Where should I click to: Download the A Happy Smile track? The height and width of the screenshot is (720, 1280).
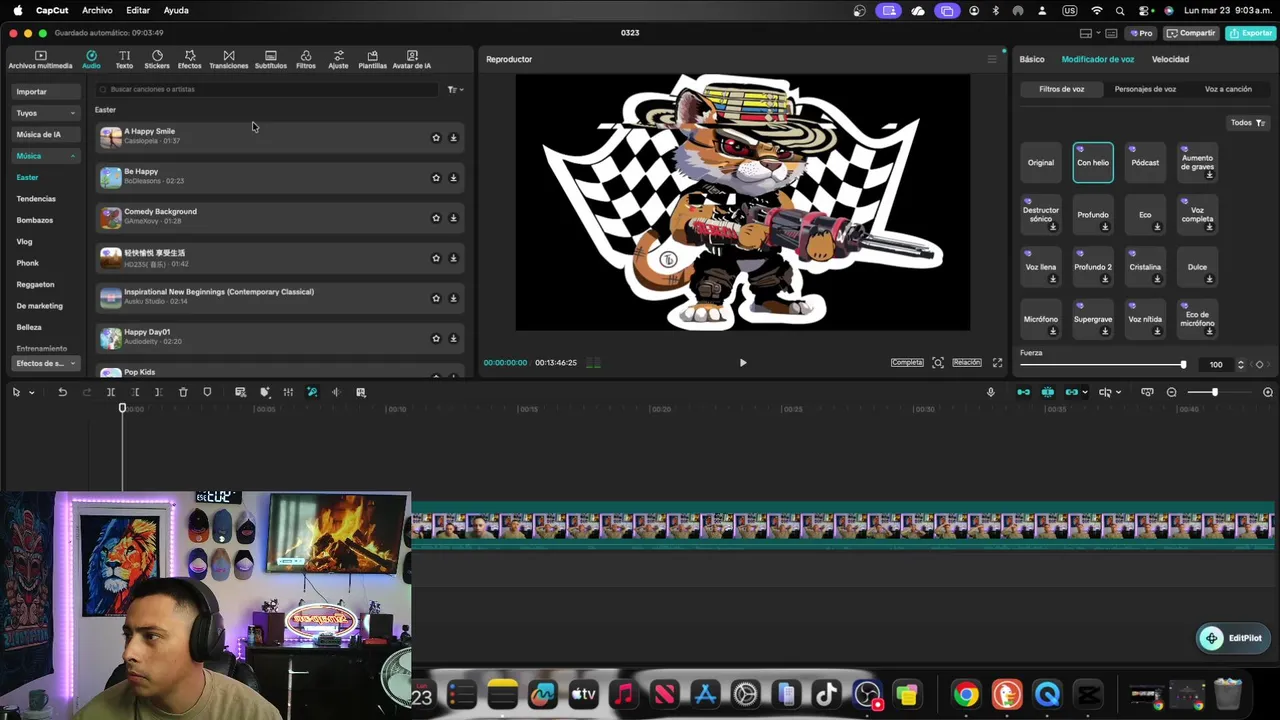pyautogui.click(x=453, y=138)
